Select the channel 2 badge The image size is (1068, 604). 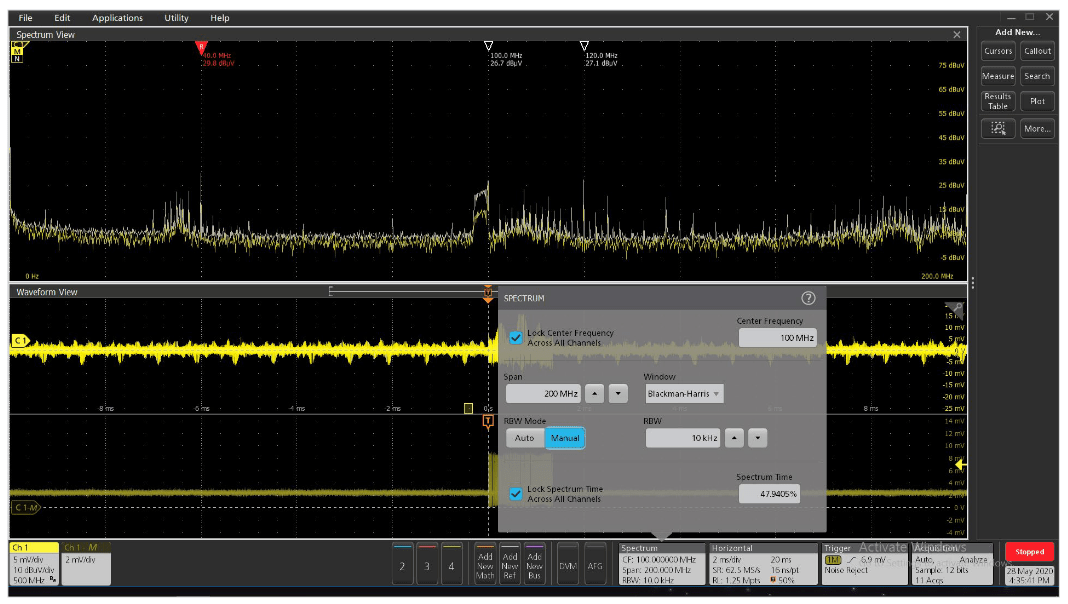(402, 565)
